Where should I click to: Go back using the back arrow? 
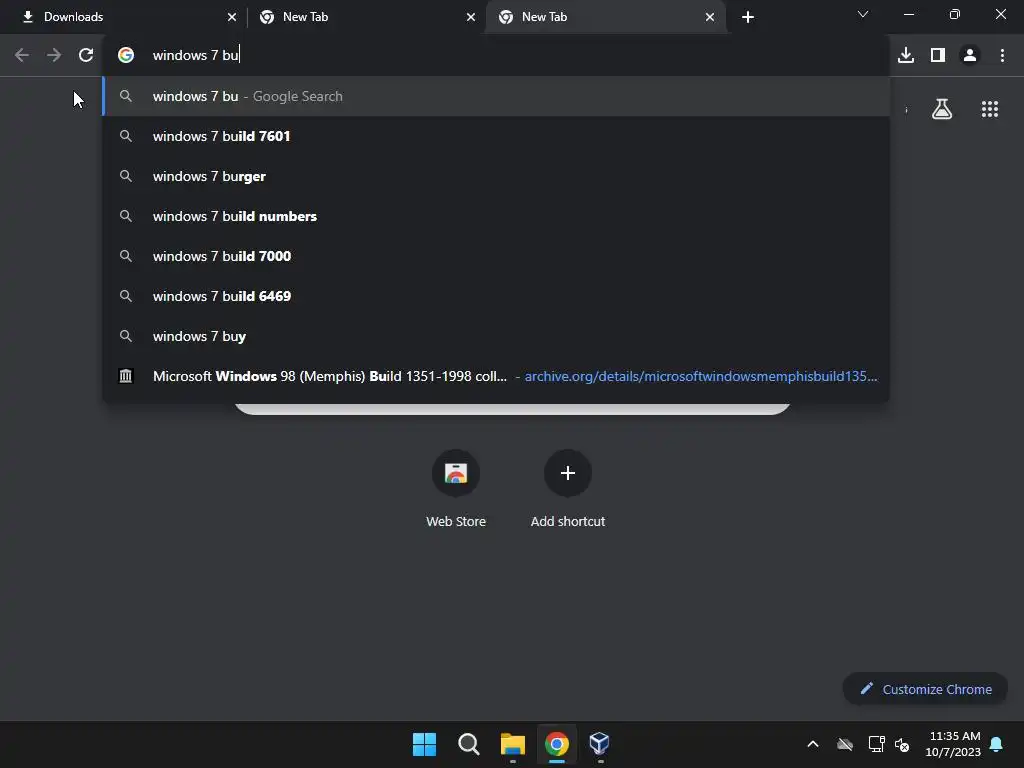[22, 55]
